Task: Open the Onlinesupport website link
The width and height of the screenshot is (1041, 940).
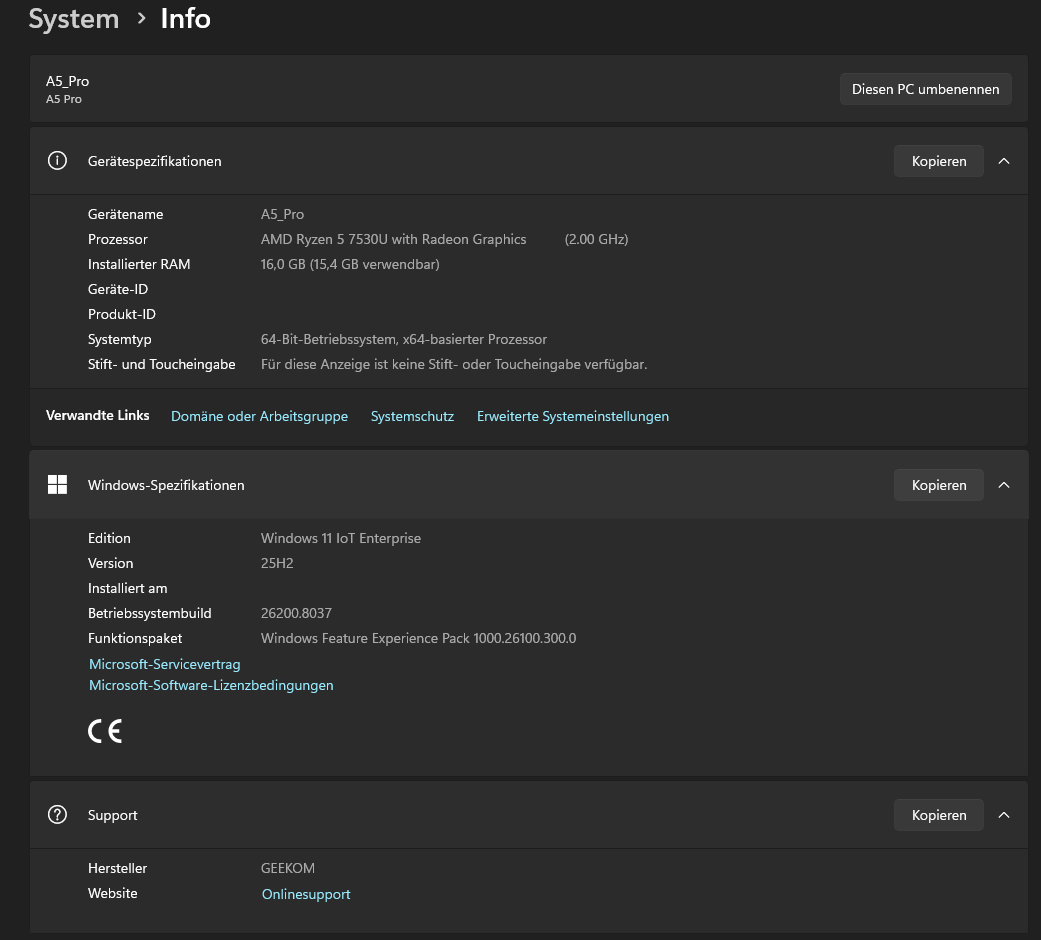Action: click(306, 894)
